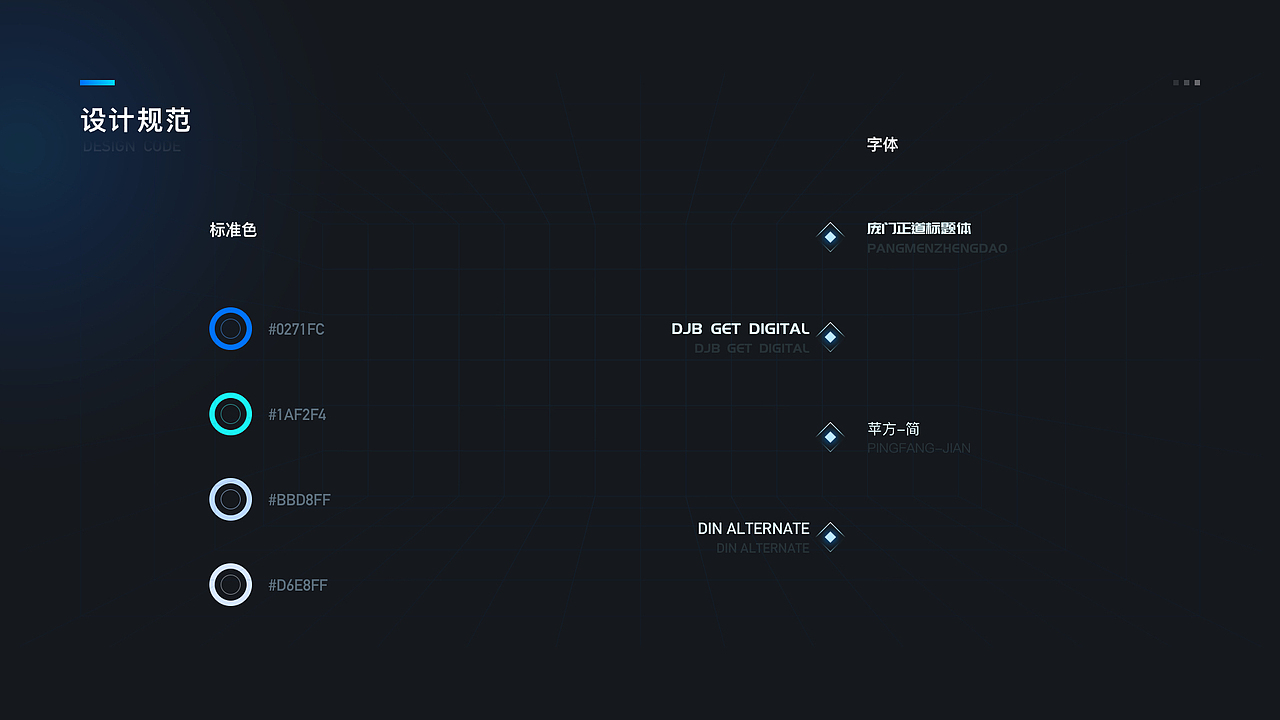Click the #D6E8FF hex code text

[298, 585]
